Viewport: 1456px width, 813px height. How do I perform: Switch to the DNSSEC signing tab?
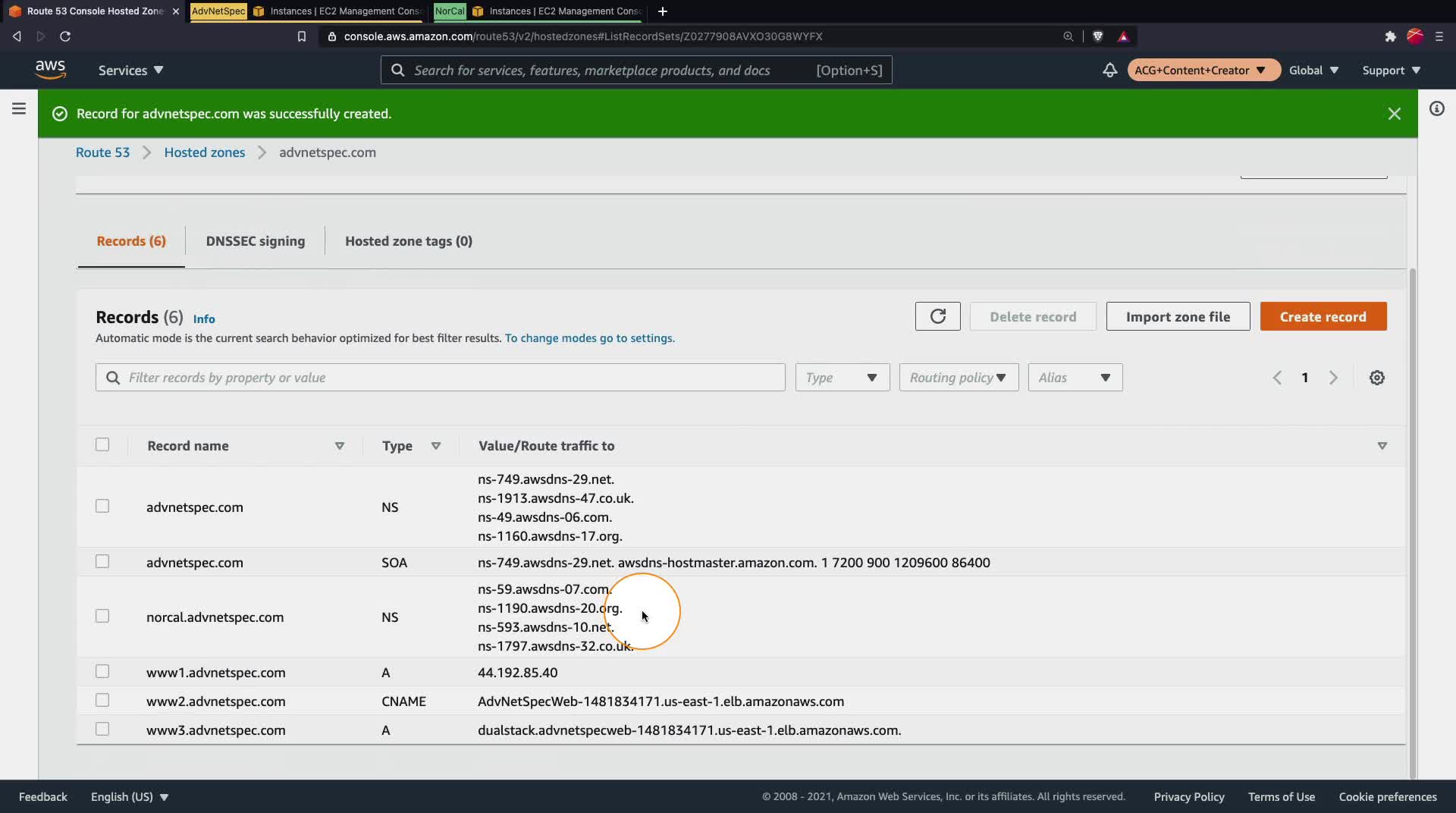[256, 241]
